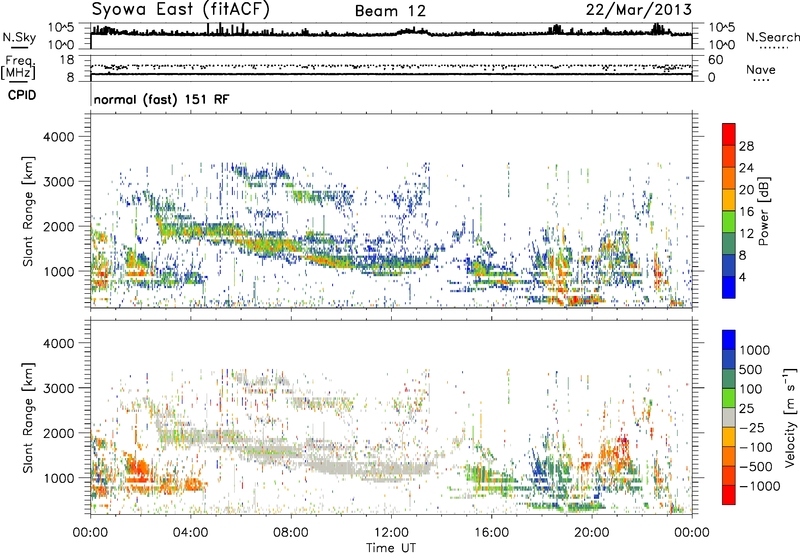
Task: Click the '-1000' label on the velocity colorbar
Action: pyautogui.click(x=759, y=486)
